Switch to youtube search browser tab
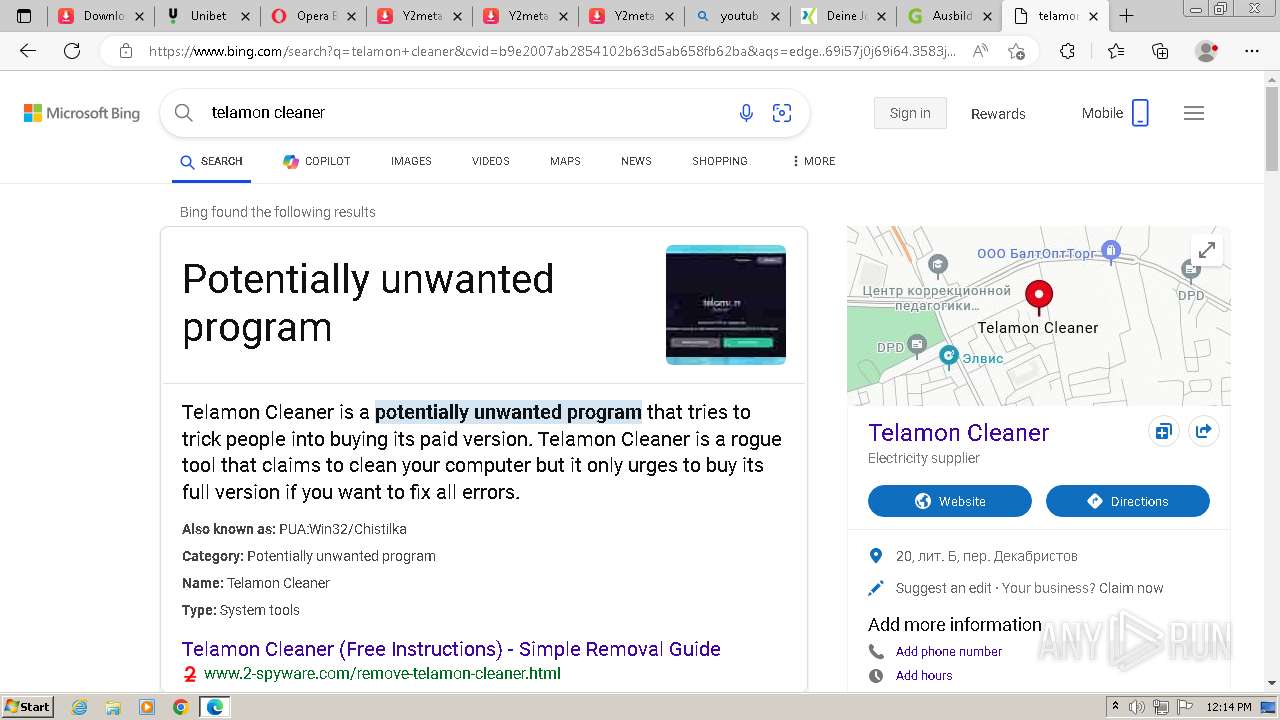This screenshot has width=1280, height=720. coord(738,16)
